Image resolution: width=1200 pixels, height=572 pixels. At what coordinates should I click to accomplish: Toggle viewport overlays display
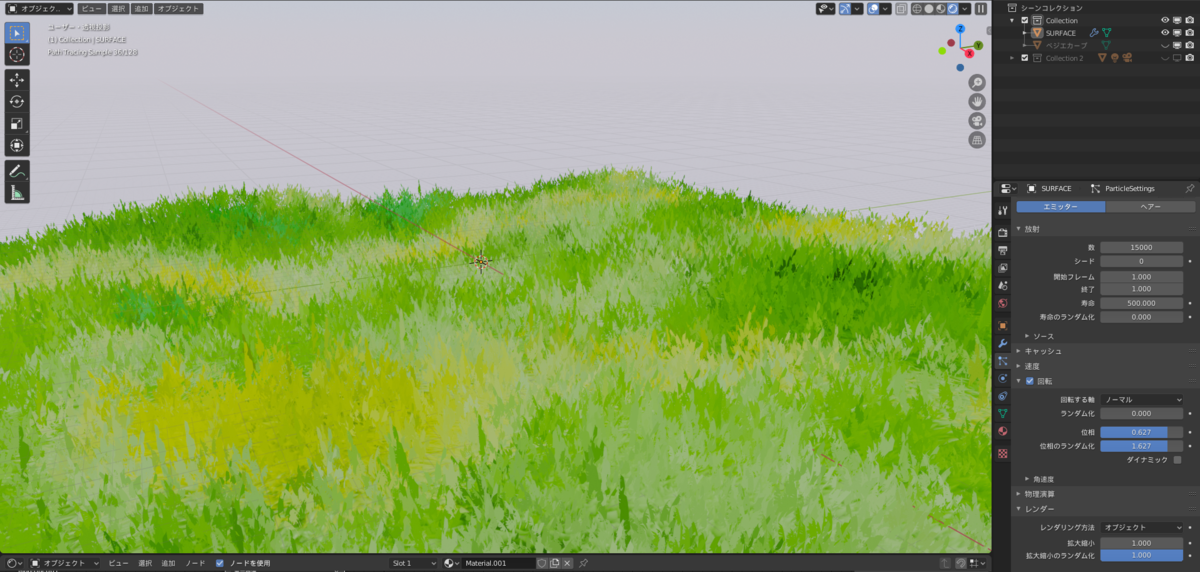click(x=872, y=8)
